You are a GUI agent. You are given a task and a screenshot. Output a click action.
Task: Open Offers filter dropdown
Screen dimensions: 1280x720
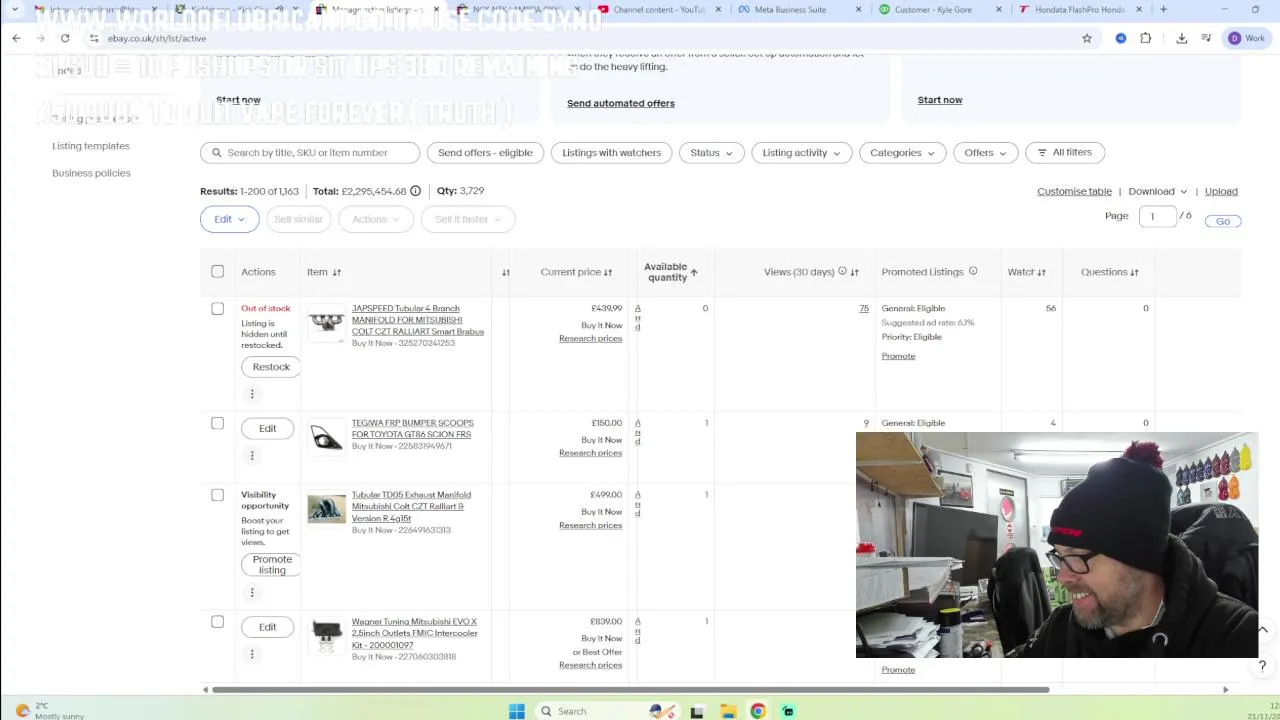tap(985, 153)
